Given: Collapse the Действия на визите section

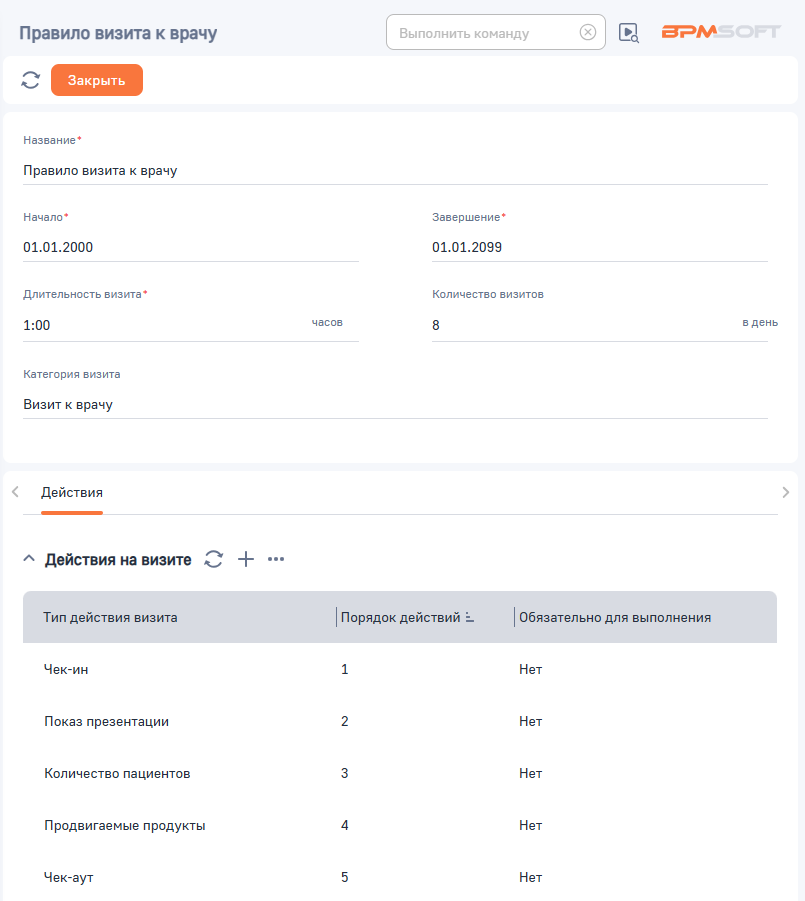Looking at the screenshot, I should [29, 559].
